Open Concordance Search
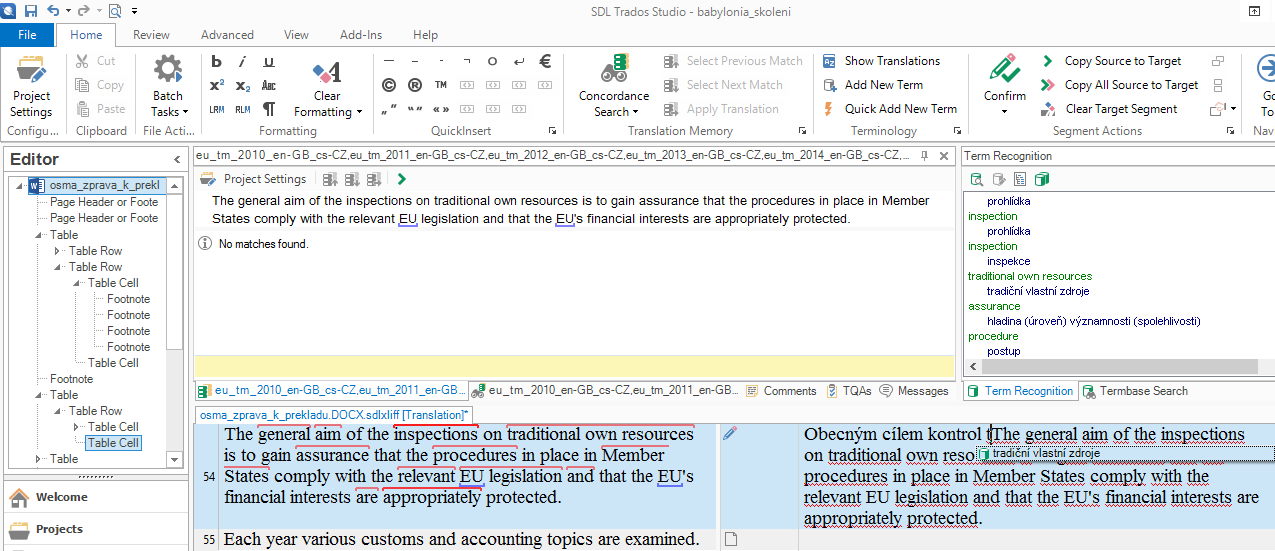The height and width of the screenshot is (551, 1275). 613,86
